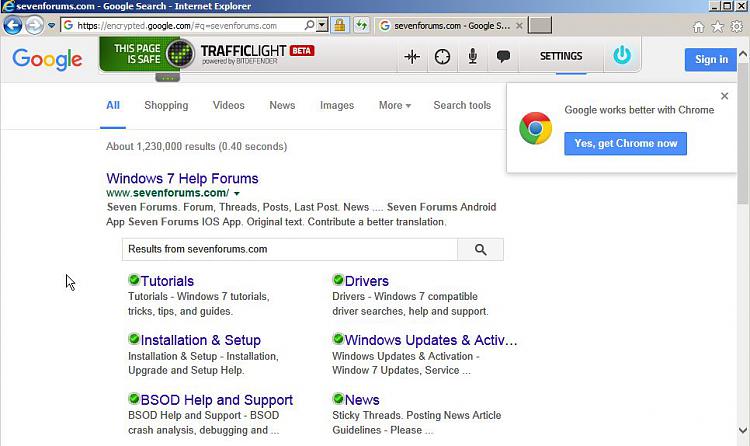Screen dimensions: 750x446
Task: Click the TrafficLight crosshair target icon
Action: click(442, 56)
